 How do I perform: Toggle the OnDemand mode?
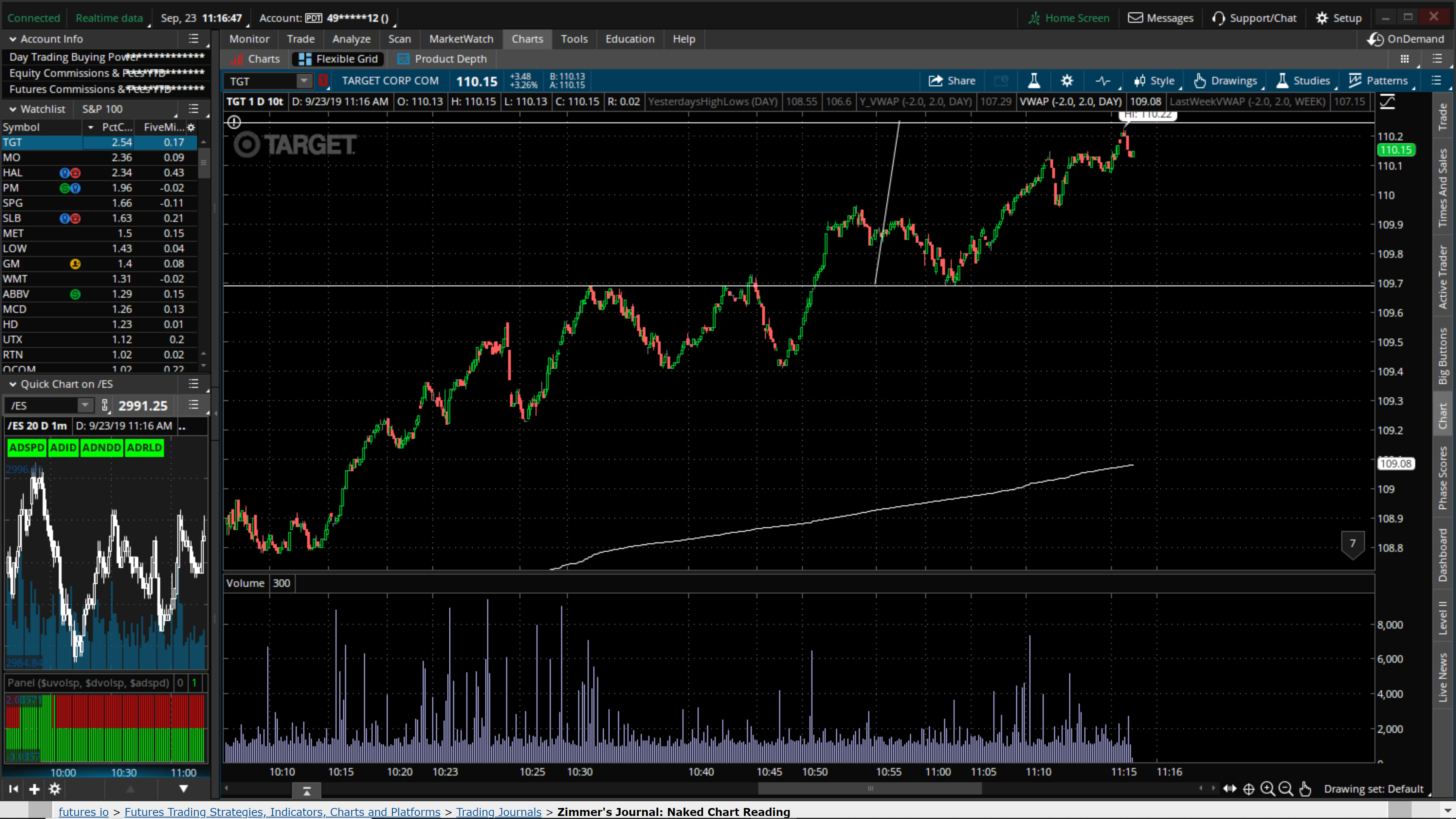(1406, 39)
